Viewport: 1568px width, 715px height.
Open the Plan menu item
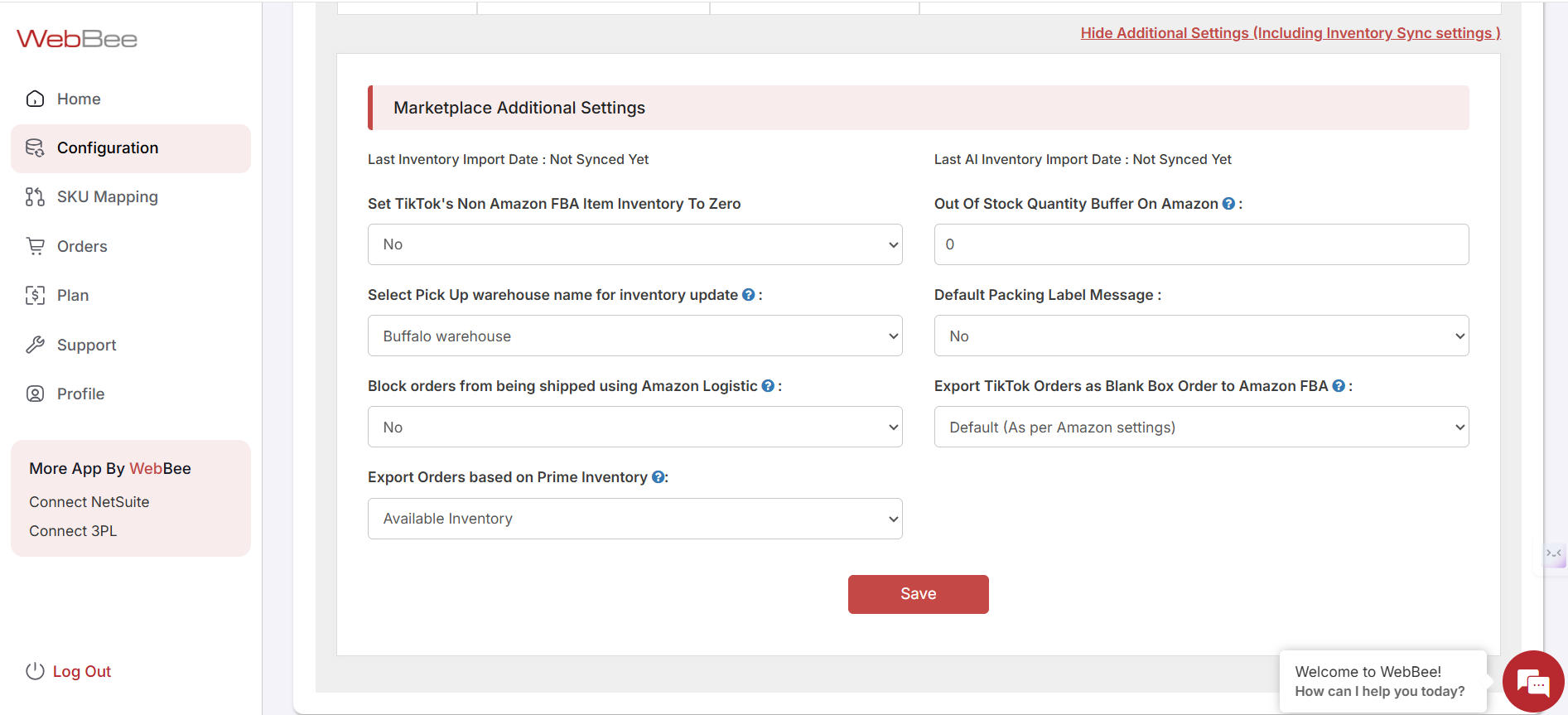click(73, 295)
